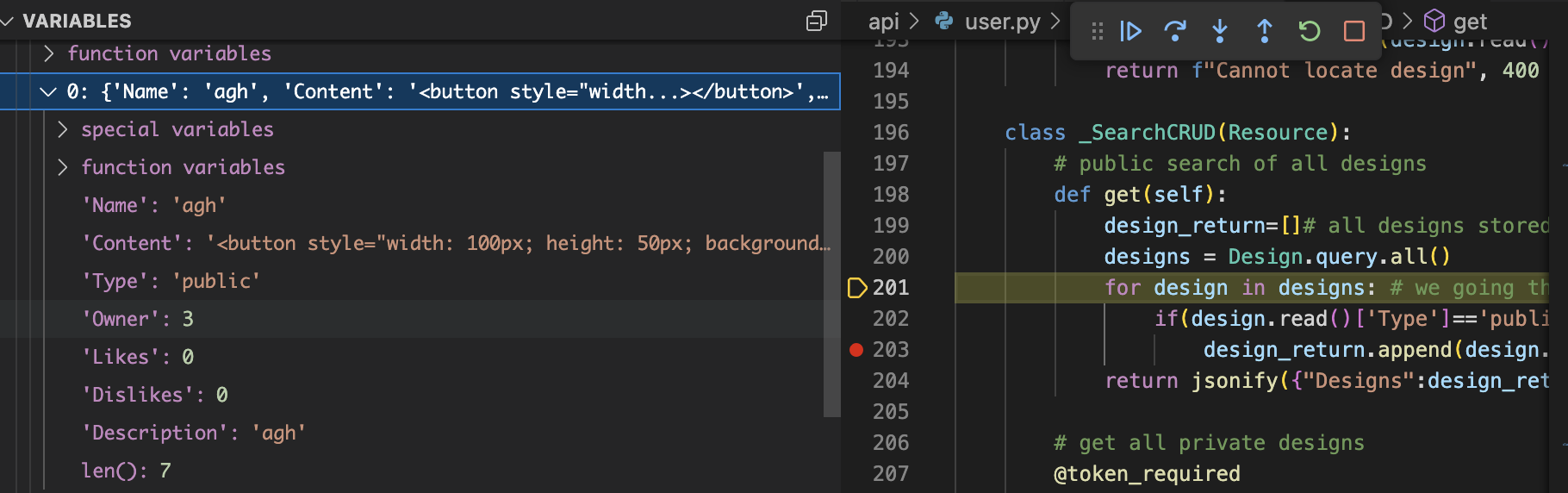Screen dimensions: 1568x493
Task: Select the get method breadcrumb
Action: (1456, 22)
